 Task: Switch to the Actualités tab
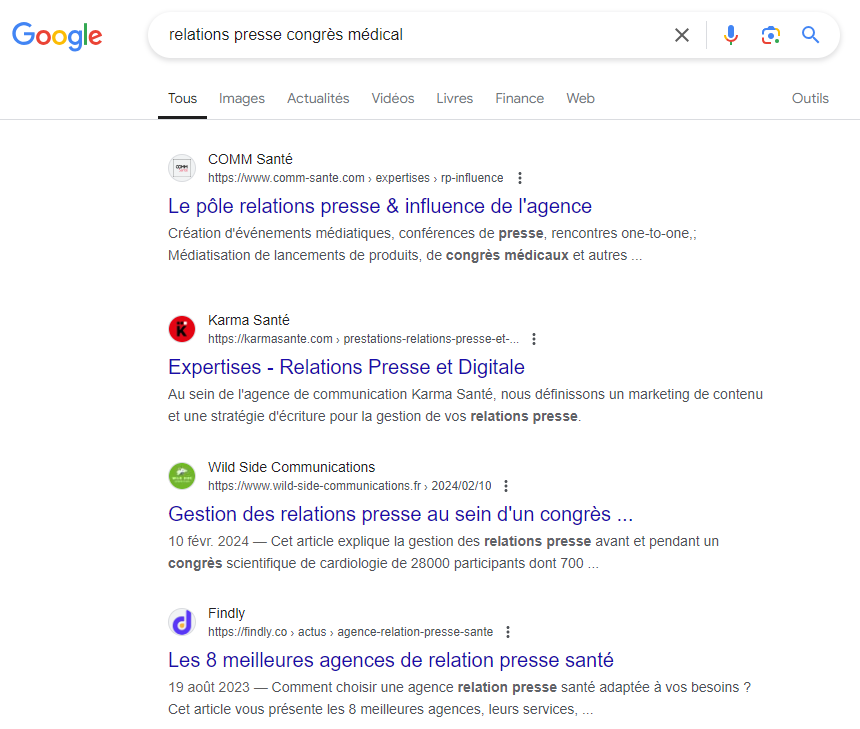pos(318,99)
